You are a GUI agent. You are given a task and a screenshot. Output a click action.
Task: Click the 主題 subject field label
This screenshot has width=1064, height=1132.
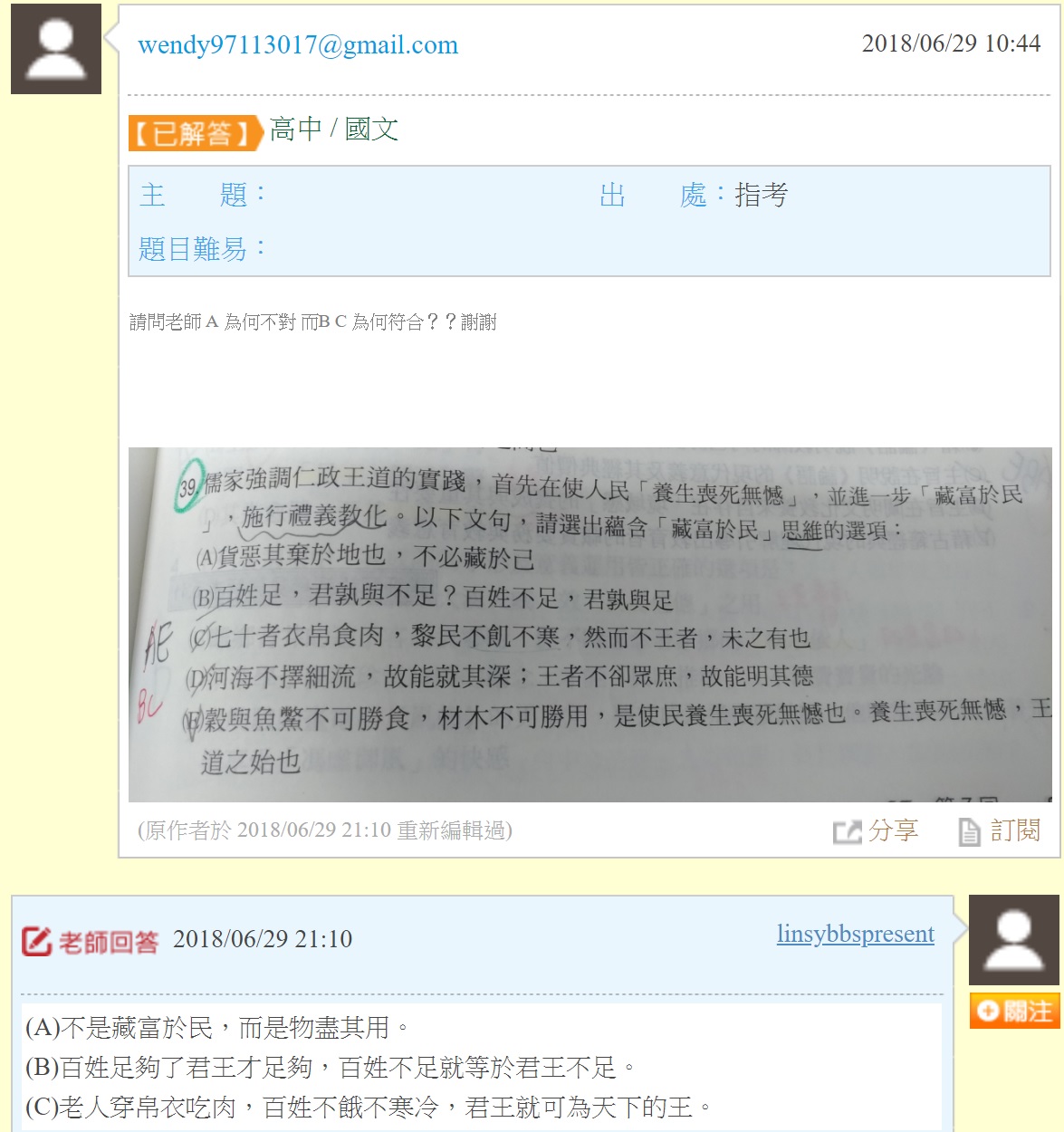[x=203, y=195]
